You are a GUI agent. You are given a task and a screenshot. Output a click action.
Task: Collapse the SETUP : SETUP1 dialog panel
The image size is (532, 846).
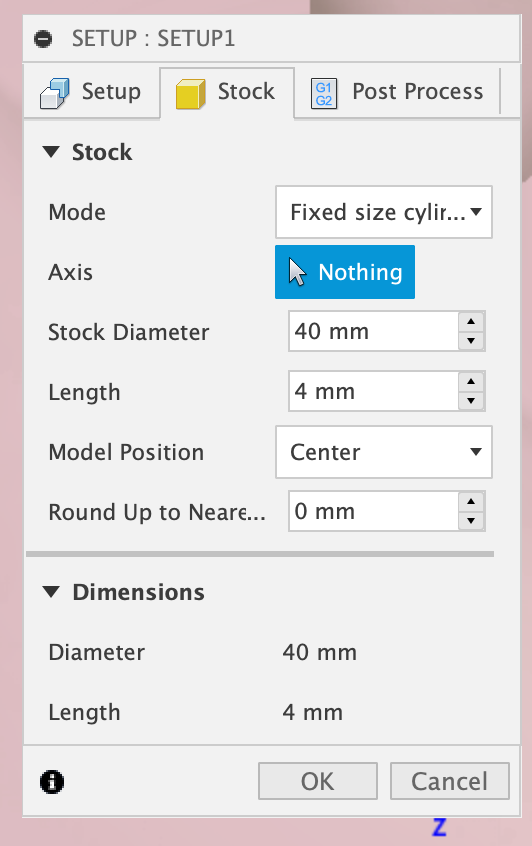tap(43, 39)
